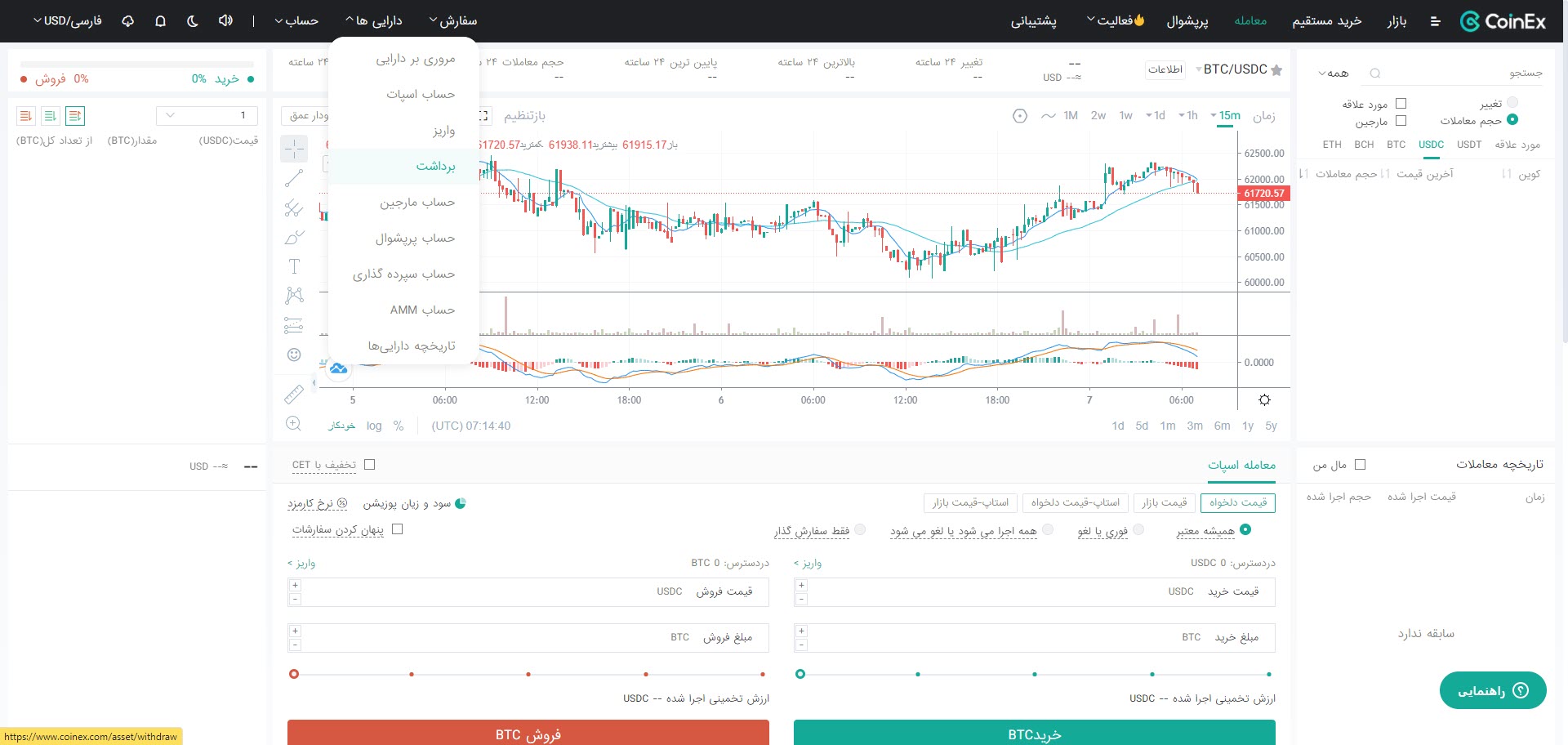Show both buy and sell order book
The height and width of the screenshot is (745, 1568).
75,116
